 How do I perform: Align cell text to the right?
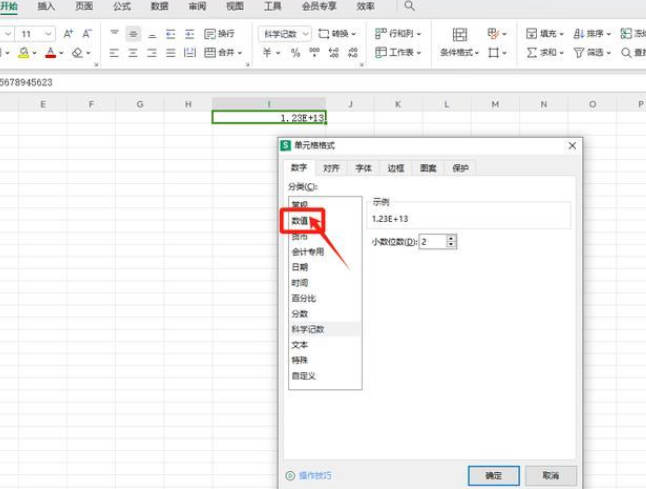pos(152,52)
